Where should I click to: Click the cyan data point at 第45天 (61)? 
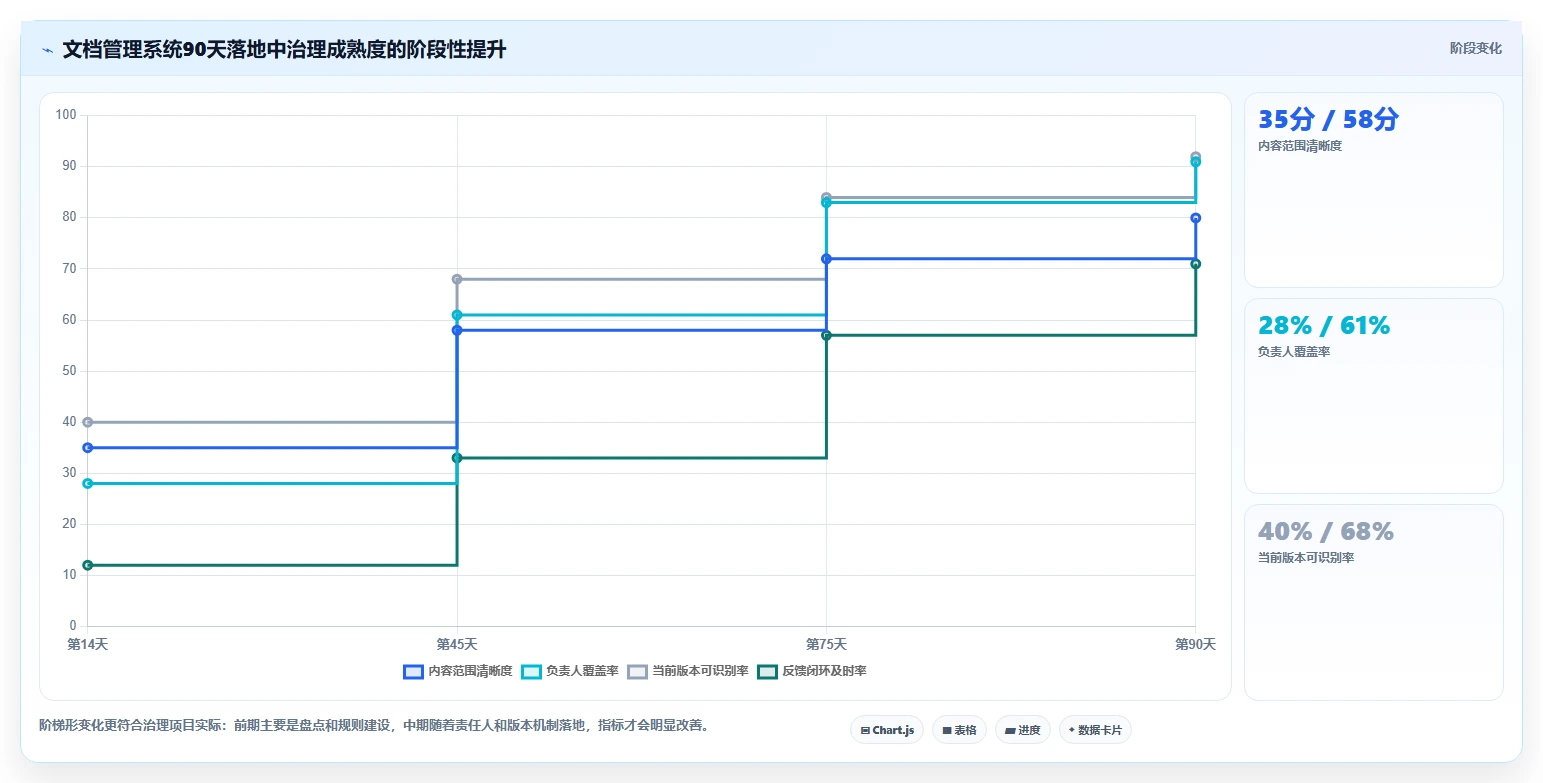point(457,315)
